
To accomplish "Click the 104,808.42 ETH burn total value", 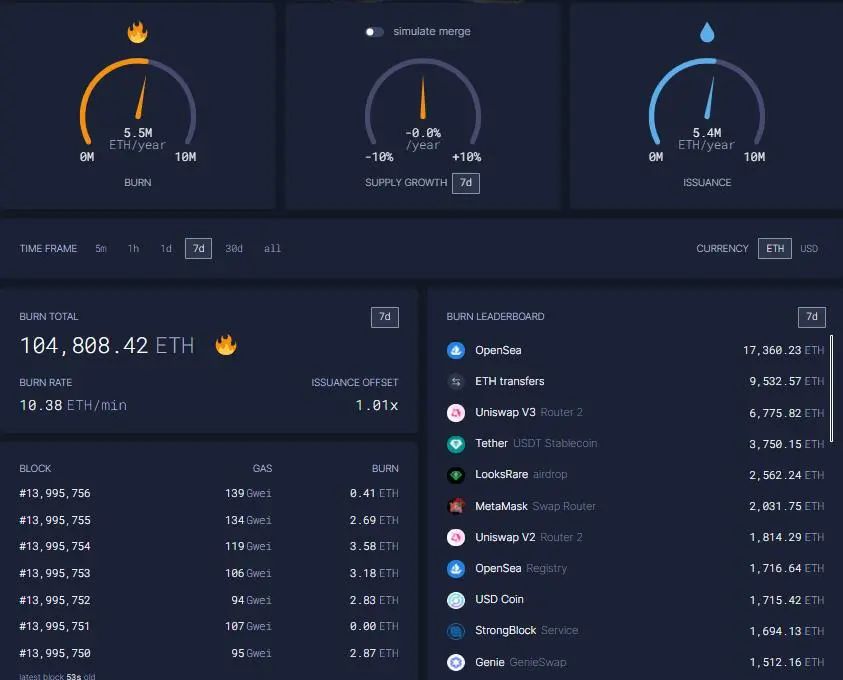I will tap(106, 346).
